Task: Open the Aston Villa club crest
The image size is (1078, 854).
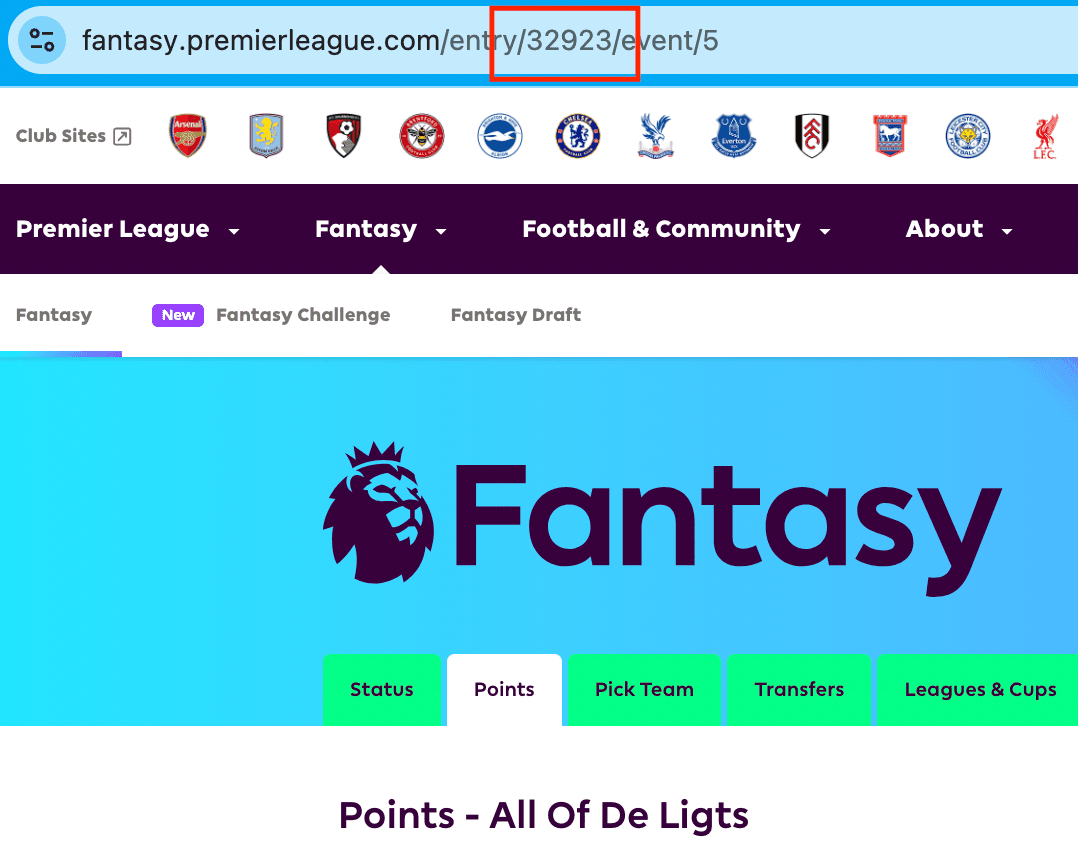Action: pos(266,135)
